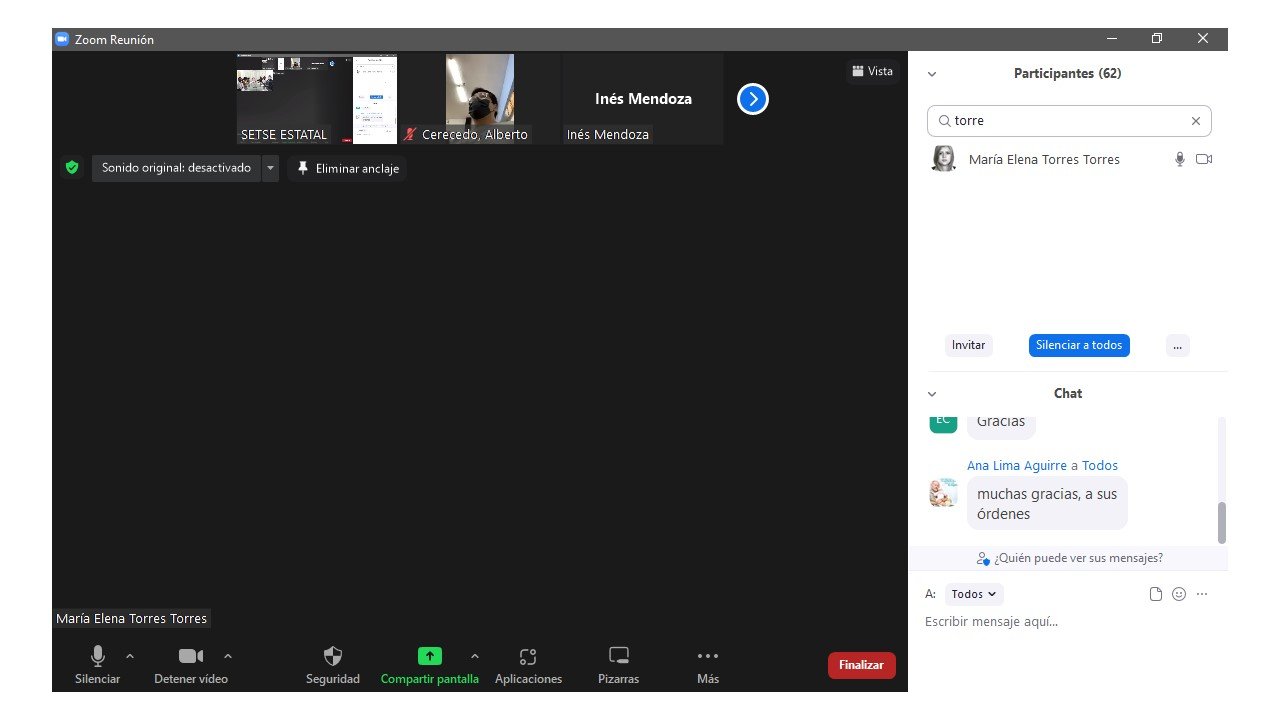
Task: Click Ana Lima Aguirre sender name
Action: [x=1017, y=465]
